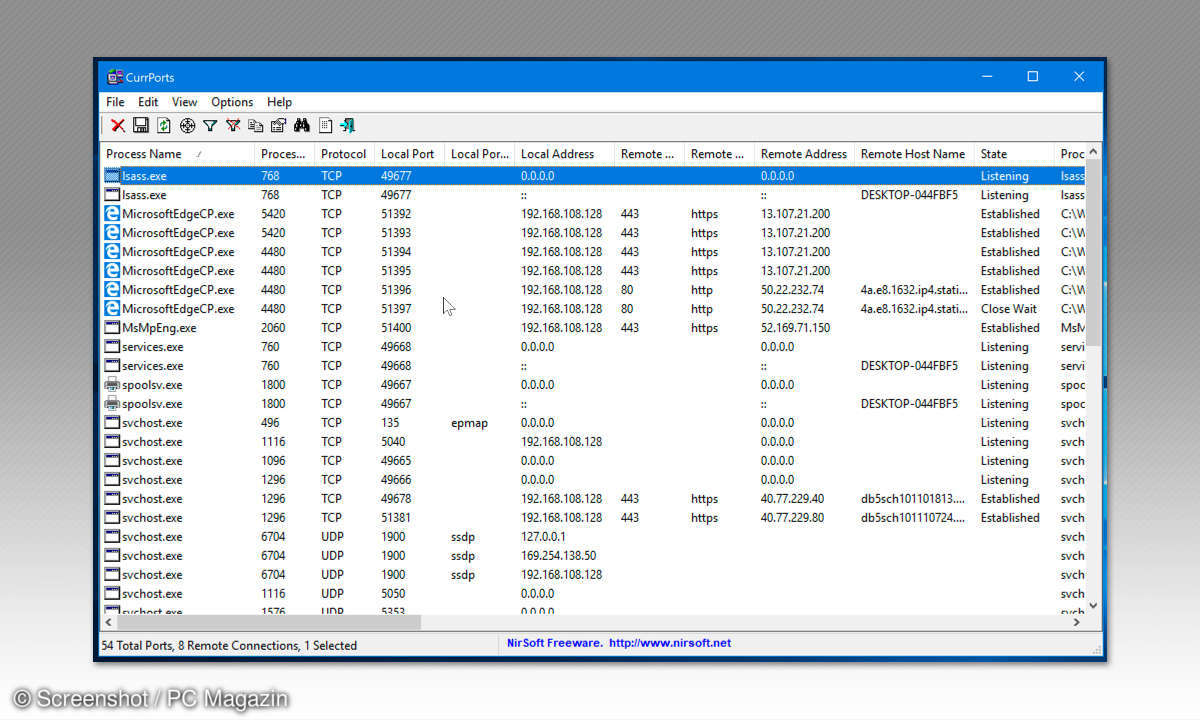Click the teal funnel filter icon
The width and height of the screenshot is (1200, 720).
[210, 125]
